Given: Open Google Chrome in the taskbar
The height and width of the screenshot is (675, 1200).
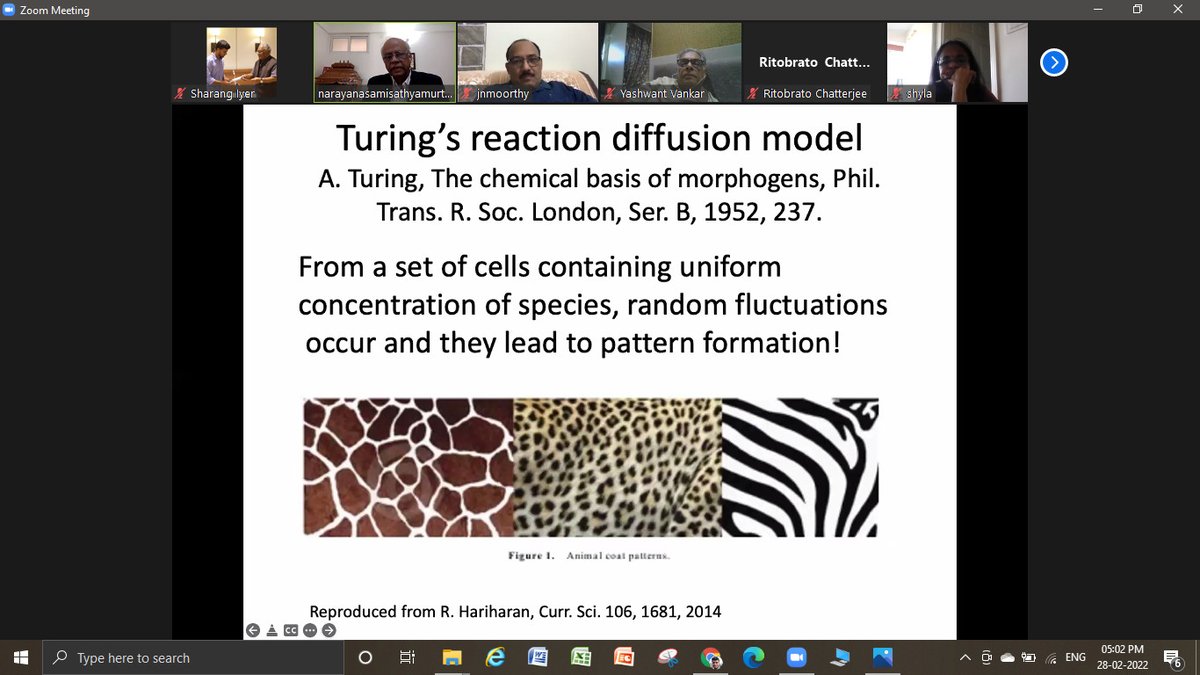Looking at the screenshot, I should (x=711, y=657).
